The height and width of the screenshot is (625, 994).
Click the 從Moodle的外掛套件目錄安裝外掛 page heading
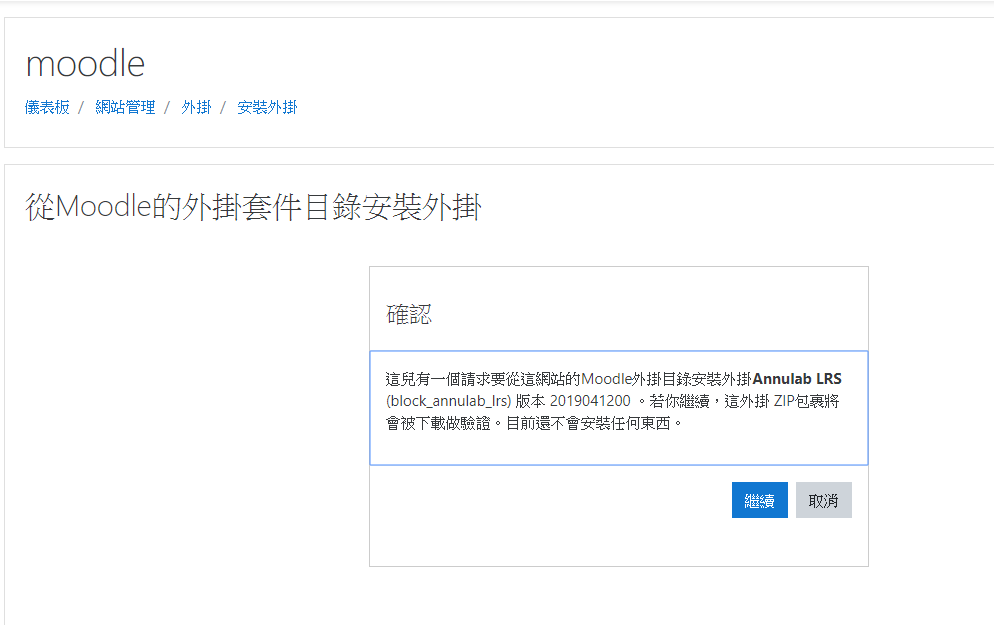[x=254, y=207]
